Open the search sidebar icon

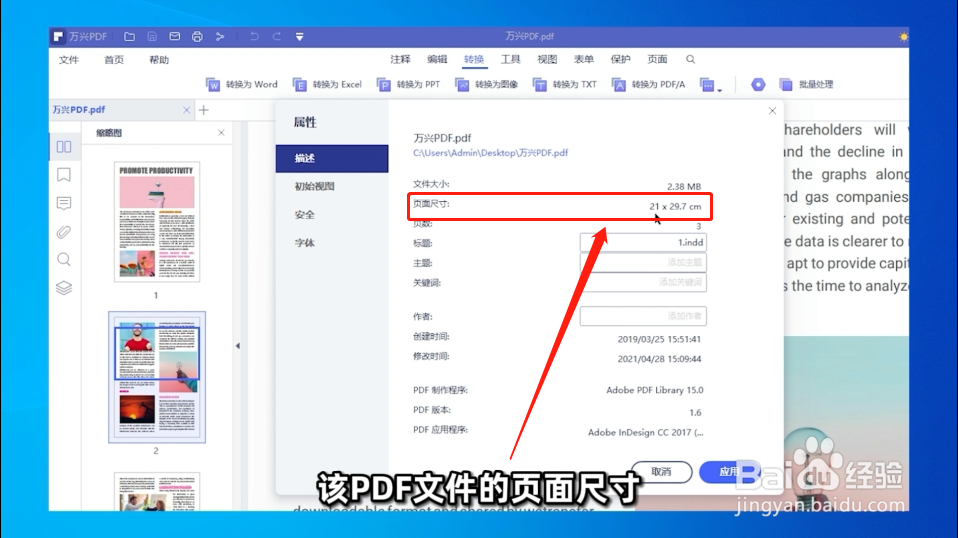(x=64, y=260)
